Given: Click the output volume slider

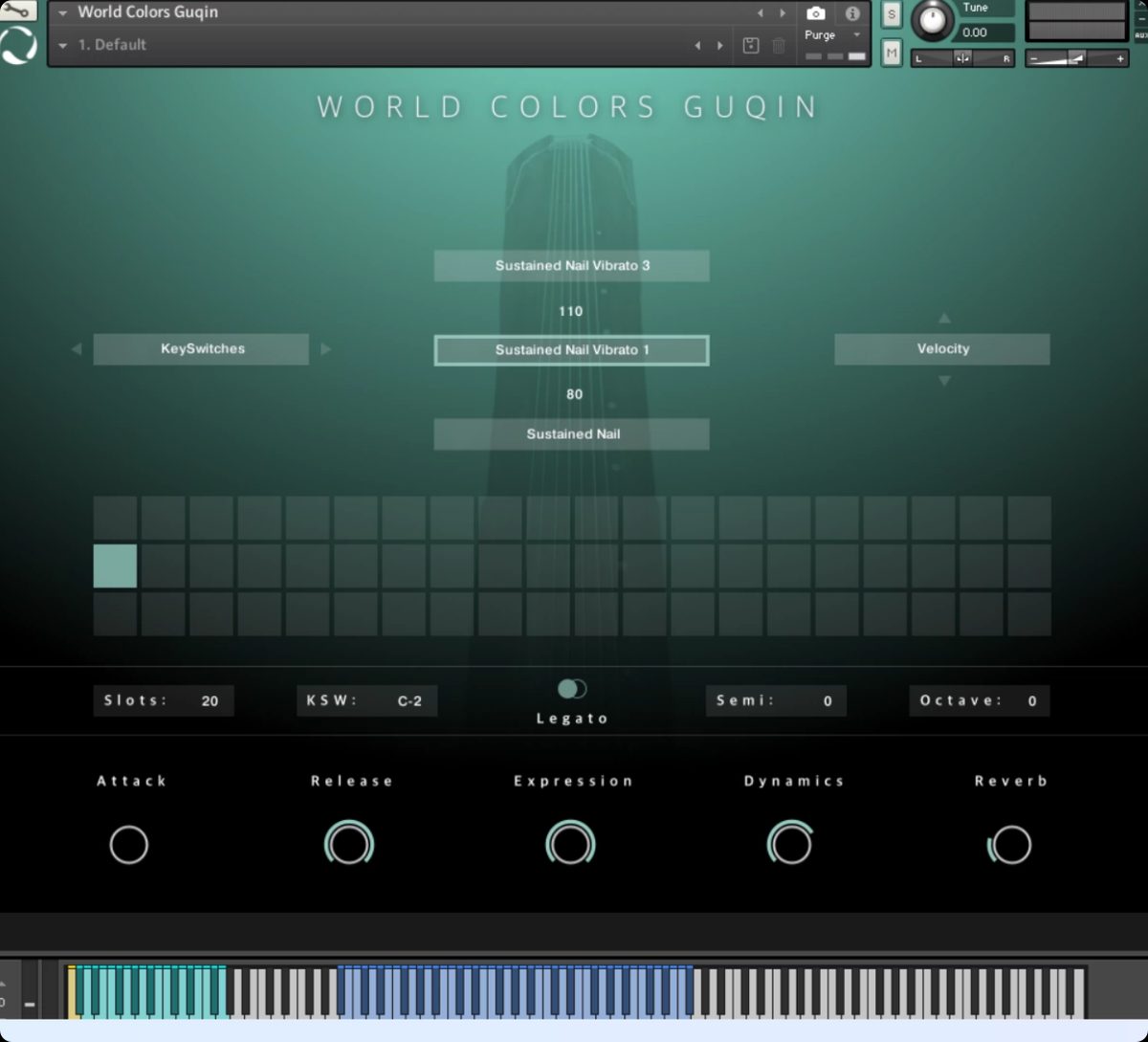Looking at the screenshot, I should [1076, 58].
